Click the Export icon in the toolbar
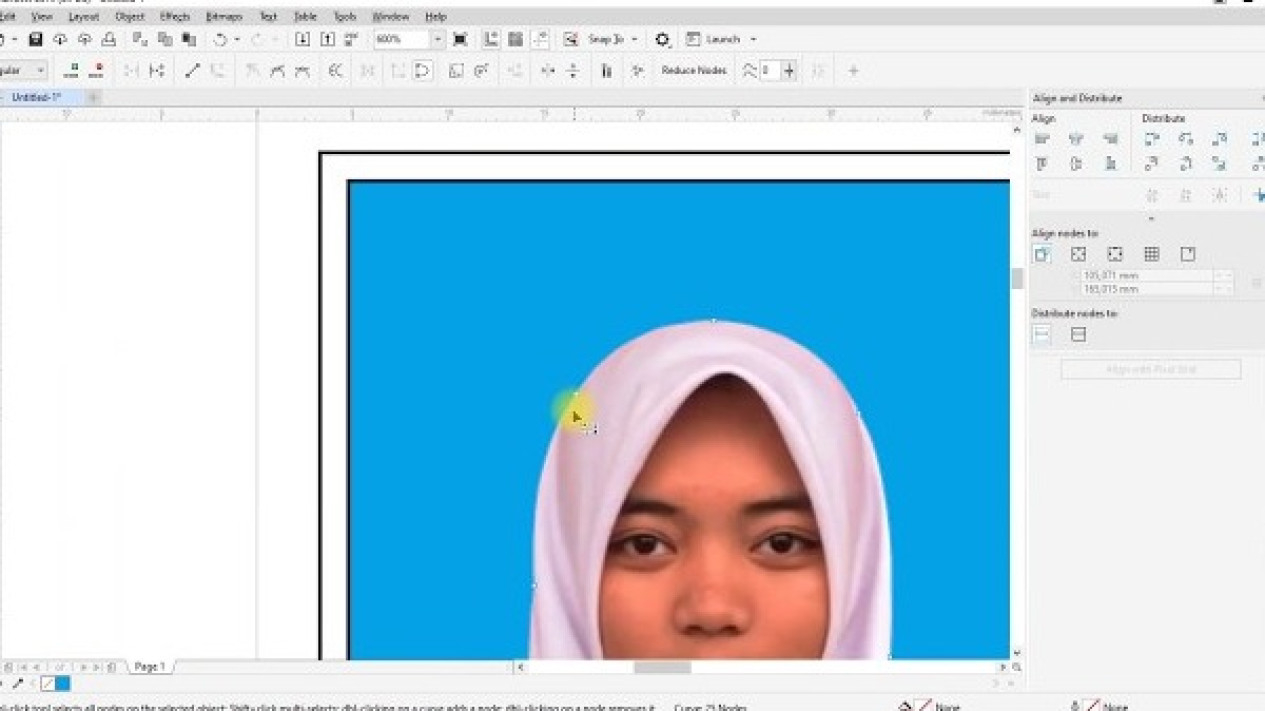The width and height of the screenshot is (1265, 711). coord(327,39)
